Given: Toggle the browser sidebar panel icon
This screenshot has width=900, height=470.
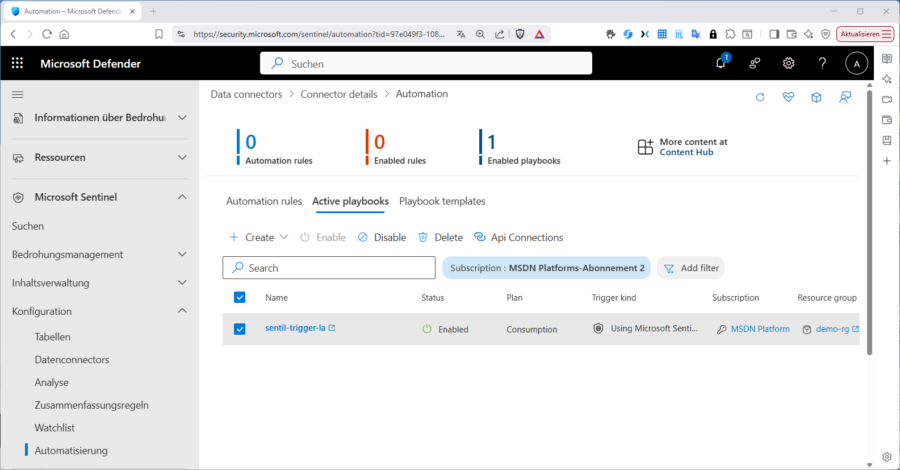Looking at the screenshot, I should (x=774, y=34).
